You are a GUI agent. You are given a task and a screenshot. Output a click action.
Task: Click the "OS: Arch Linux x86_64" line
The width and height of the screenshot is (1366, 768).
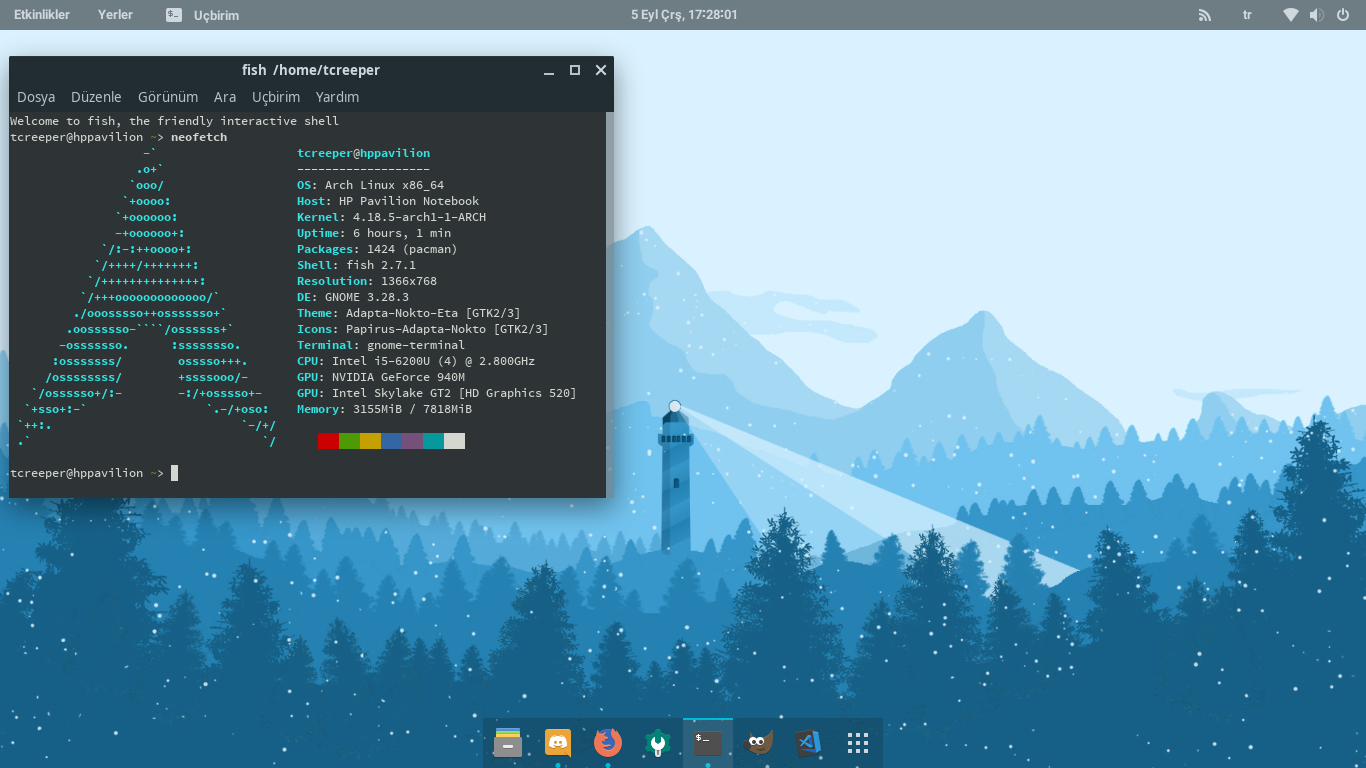click(370, 185)
